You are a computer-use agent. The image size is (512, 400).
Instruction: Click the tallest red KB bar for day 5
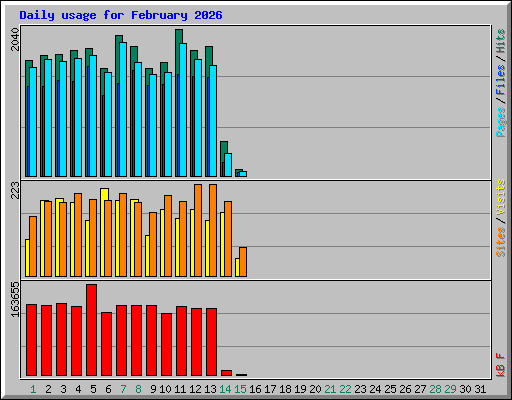tap(92, 330)
